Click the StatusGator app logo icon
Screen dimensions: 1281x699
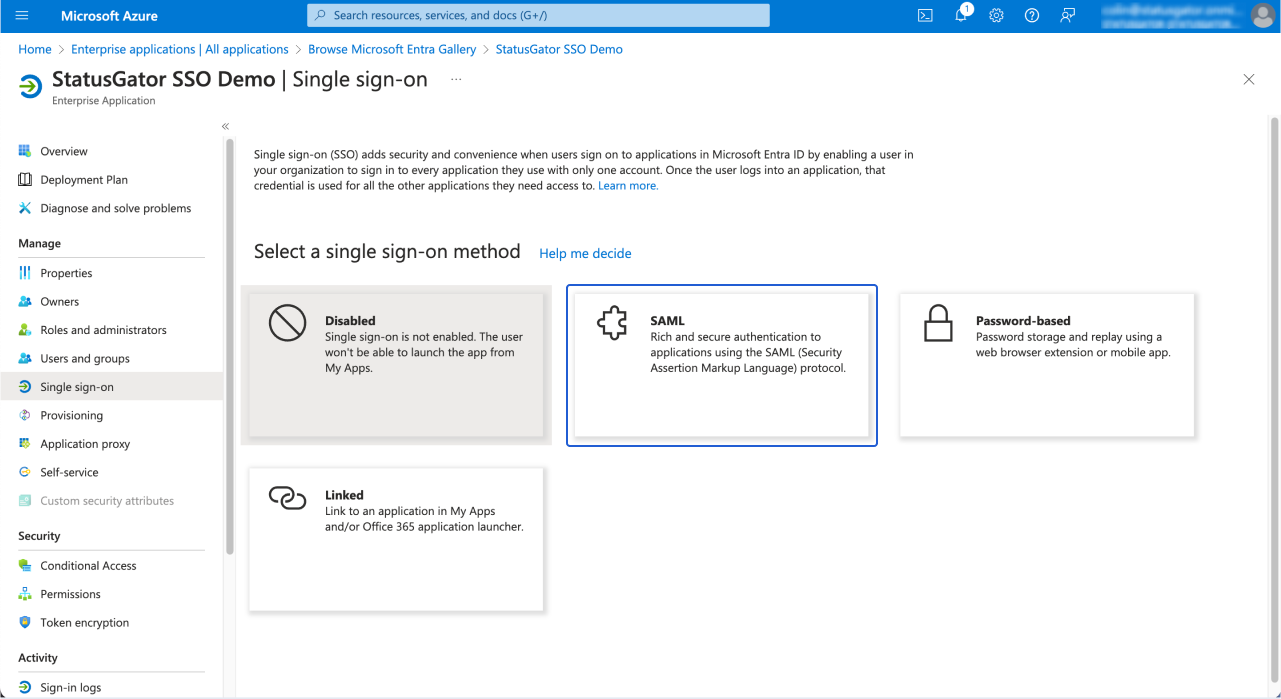tap(31, 87)
